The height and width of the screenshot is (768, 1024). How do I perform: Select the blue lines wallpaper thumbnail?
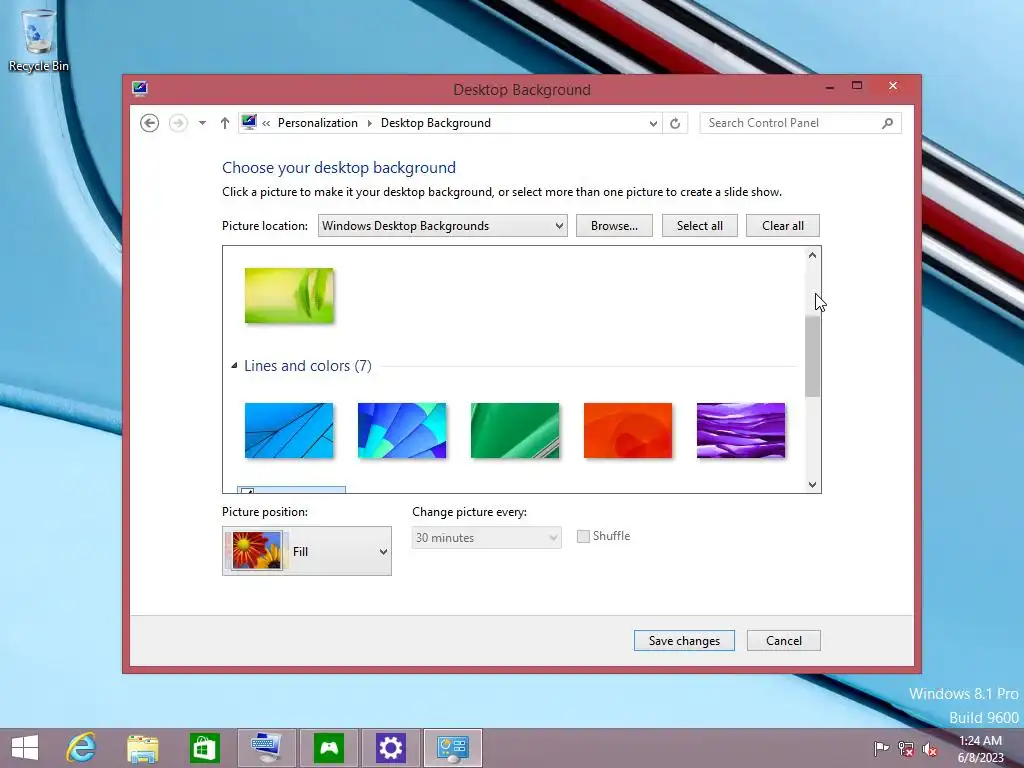tap(289, 430)
